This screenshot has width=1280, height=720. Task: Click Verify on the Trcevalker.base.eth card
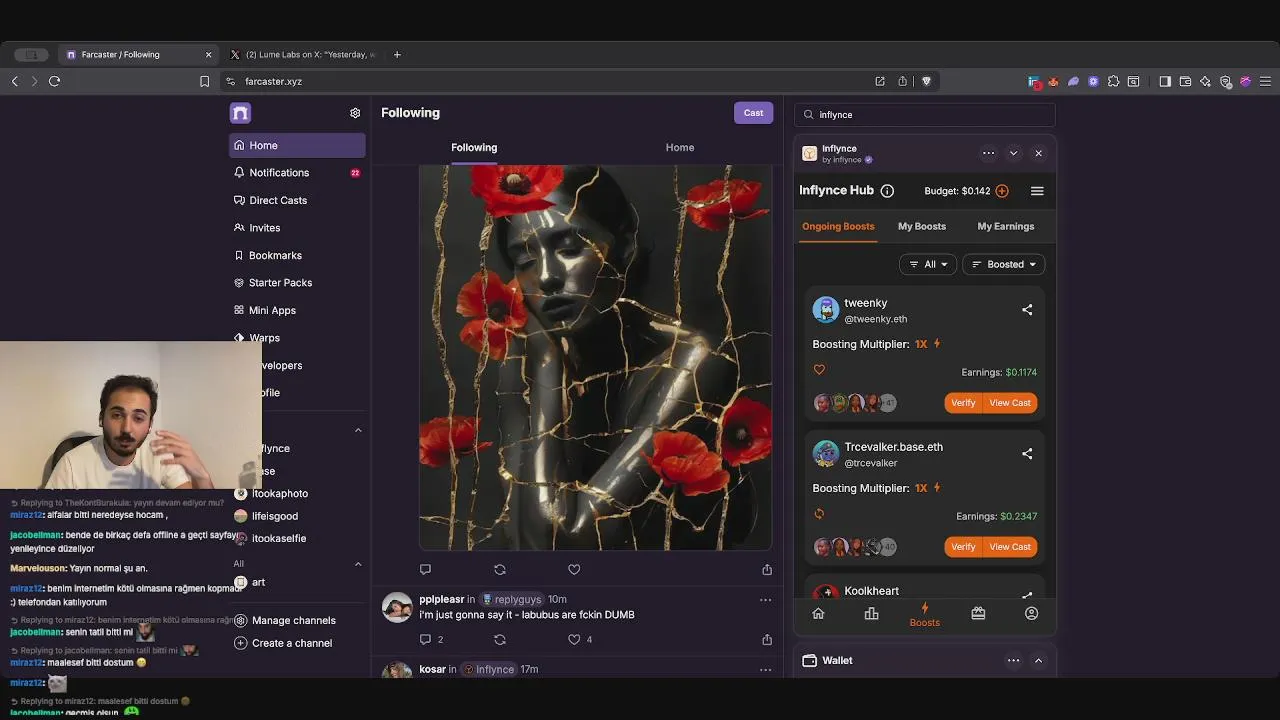pos(963,547)
